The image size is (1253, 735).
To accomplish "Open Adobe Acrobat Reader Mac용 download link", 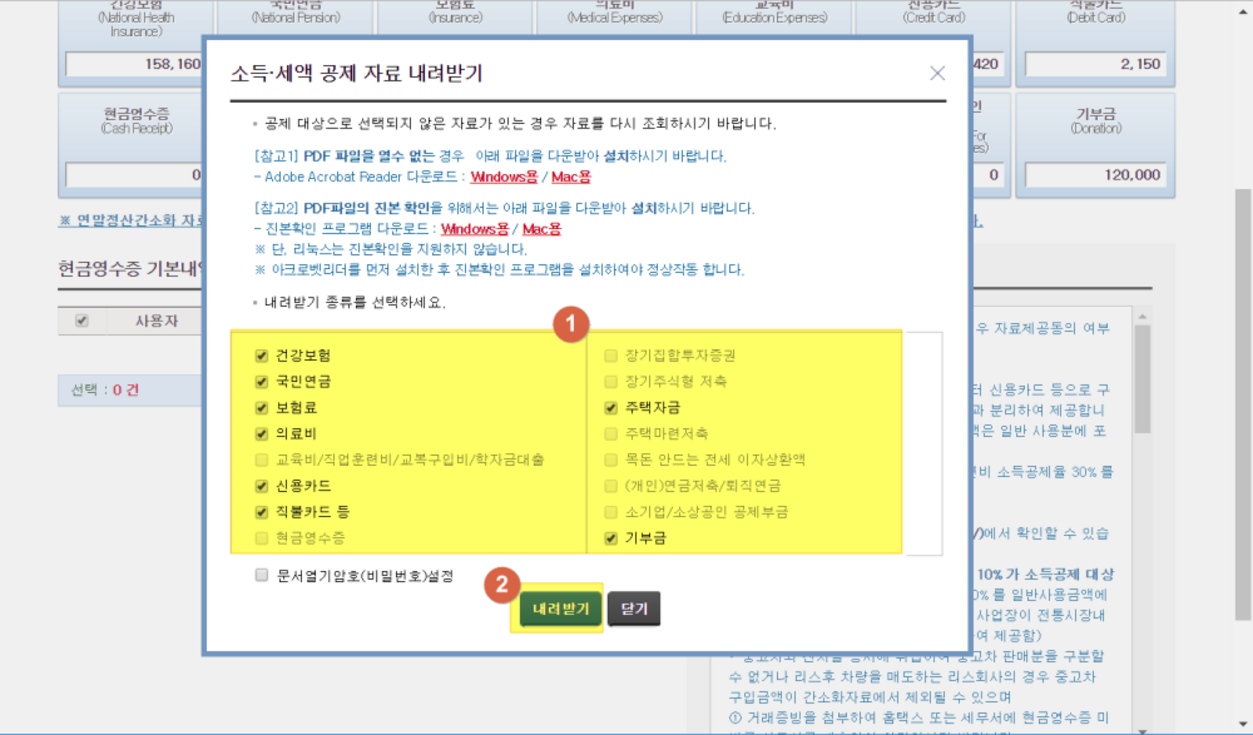I will [x=571, y=177].
